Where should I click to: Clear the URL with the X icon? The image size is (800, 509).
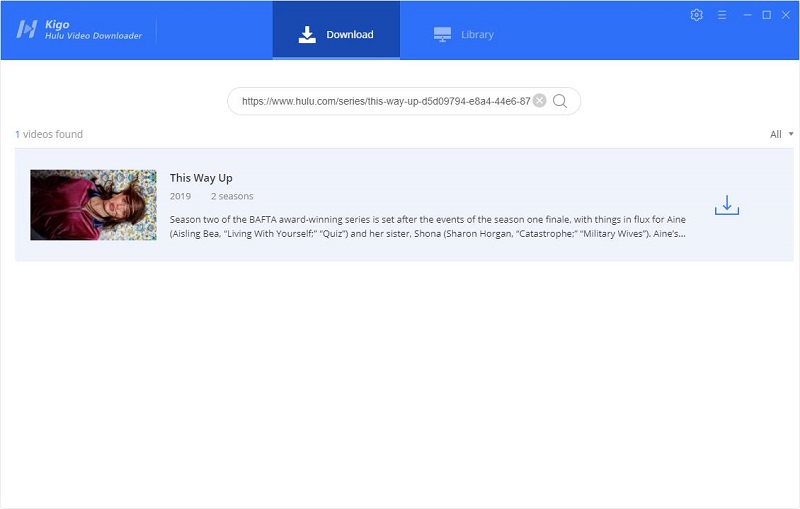[x=539, y=100]
